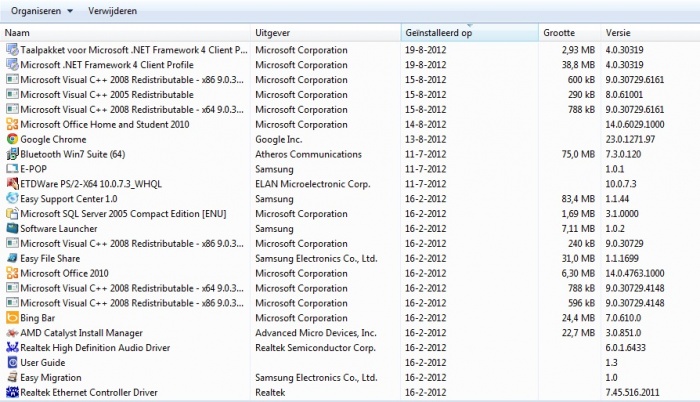Screen dimensions: 700x402
Task: Click the Easy File Share icon
Action: coord(12,258)
